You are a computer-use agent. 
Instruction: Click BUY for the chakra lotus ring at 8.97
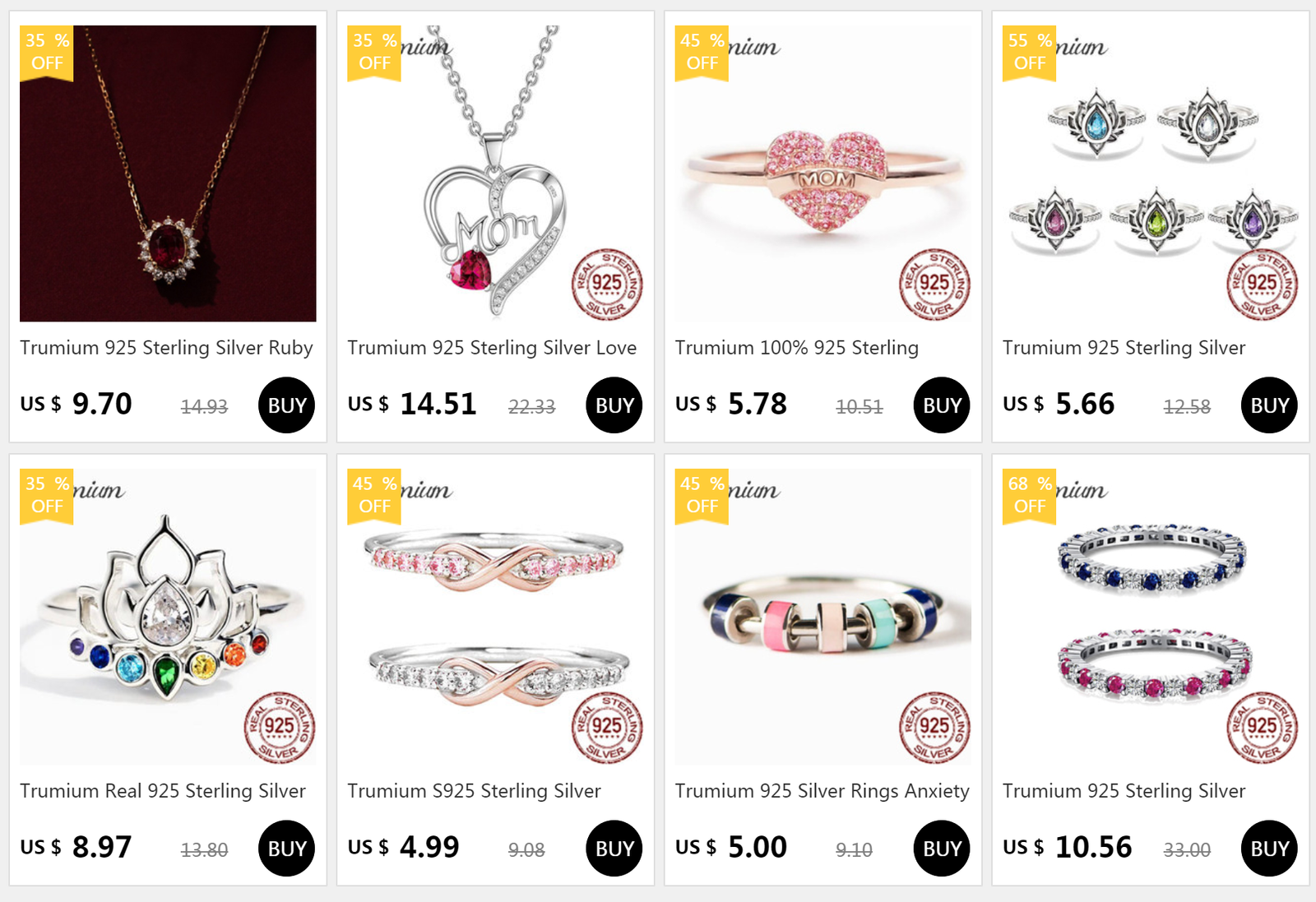coord(286,849)
